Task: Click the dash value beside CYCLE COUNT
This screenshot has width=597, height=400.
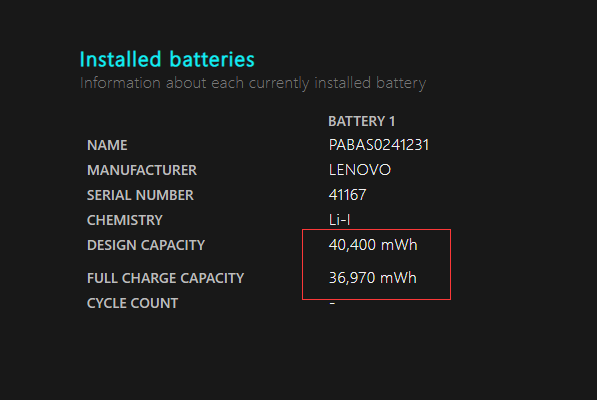Action: 332,303
